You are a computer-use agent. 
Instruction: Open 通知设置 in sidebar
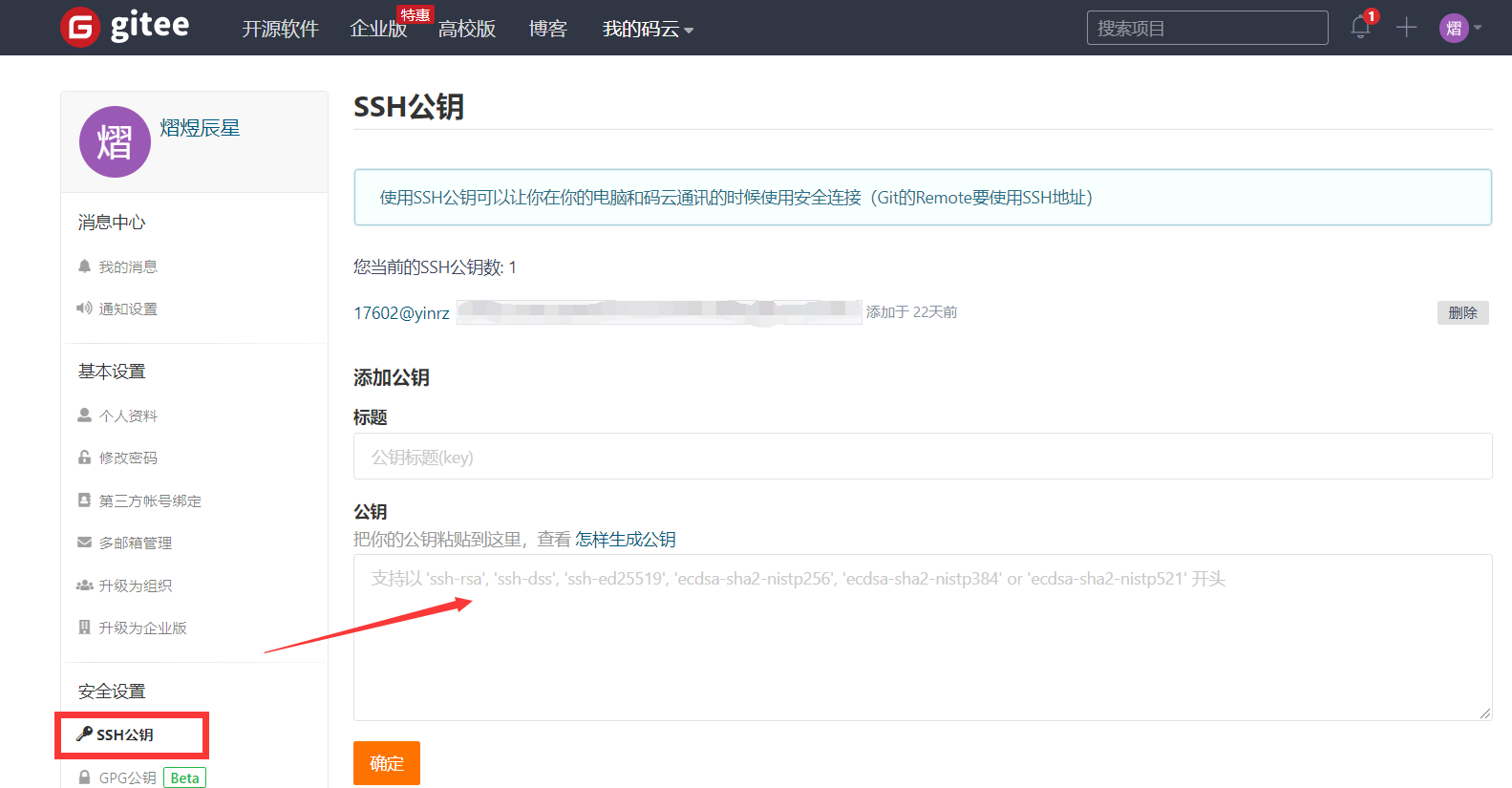coord(128,309)
